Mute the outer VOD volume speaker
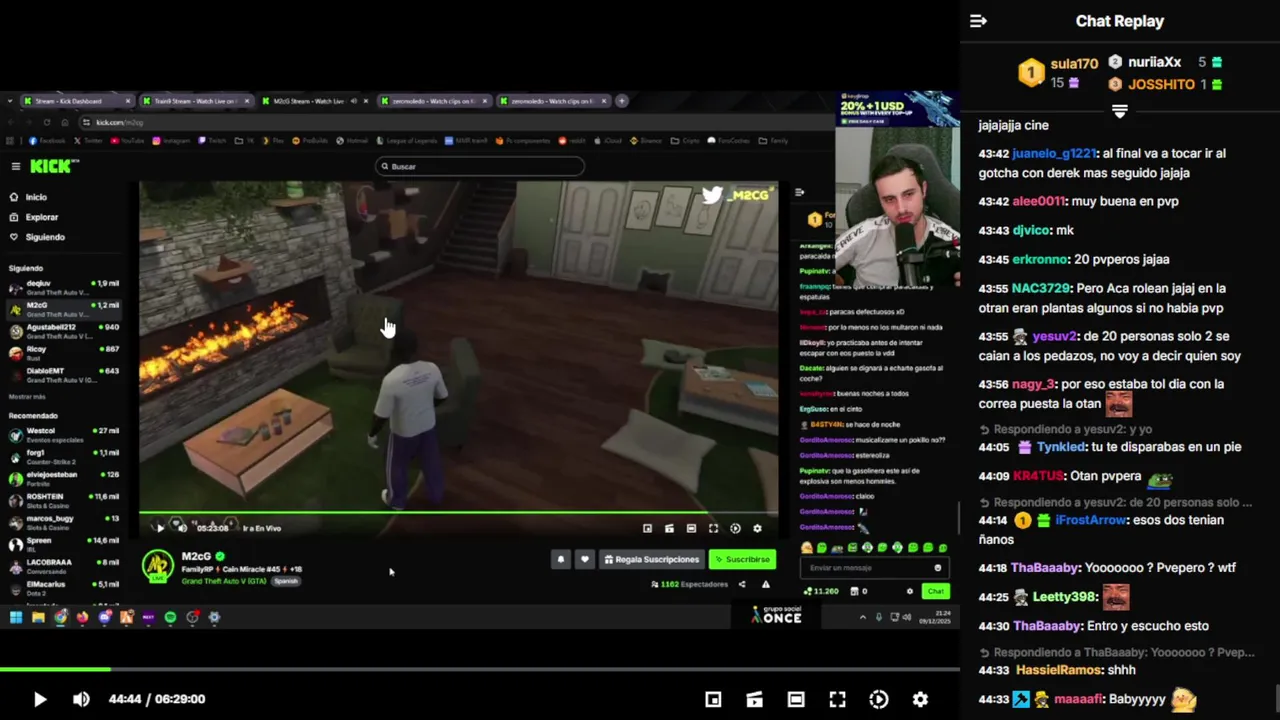Viewport: 1280px width, 720px height. tap(81, 699)
